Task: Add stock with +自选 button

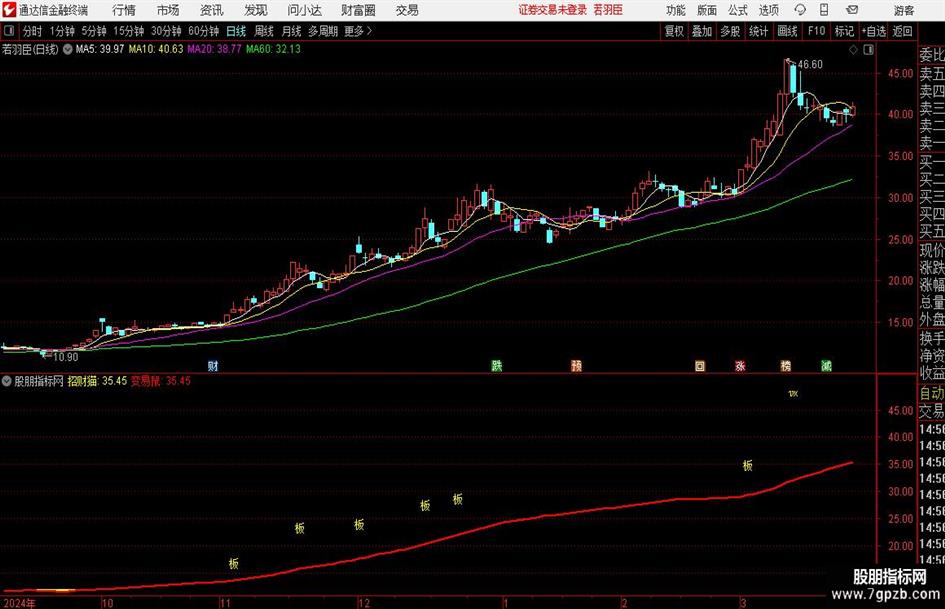Action: [874, 31]
